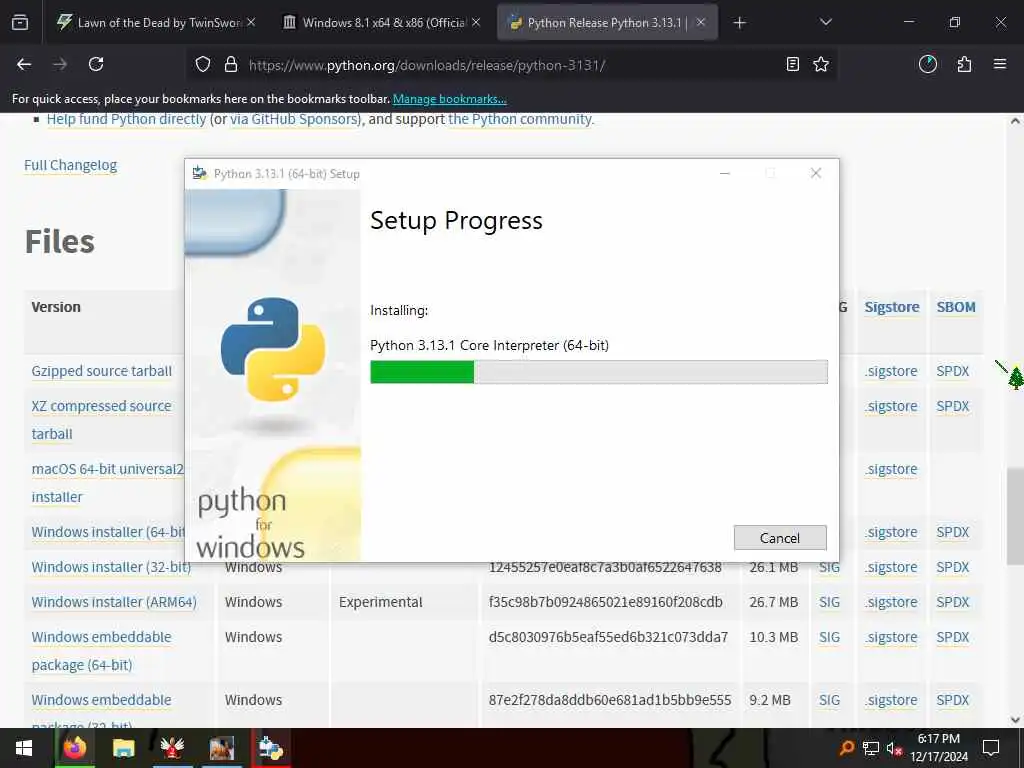Open the Windows Start button
1024x768 pixels.
click(24, 748)
